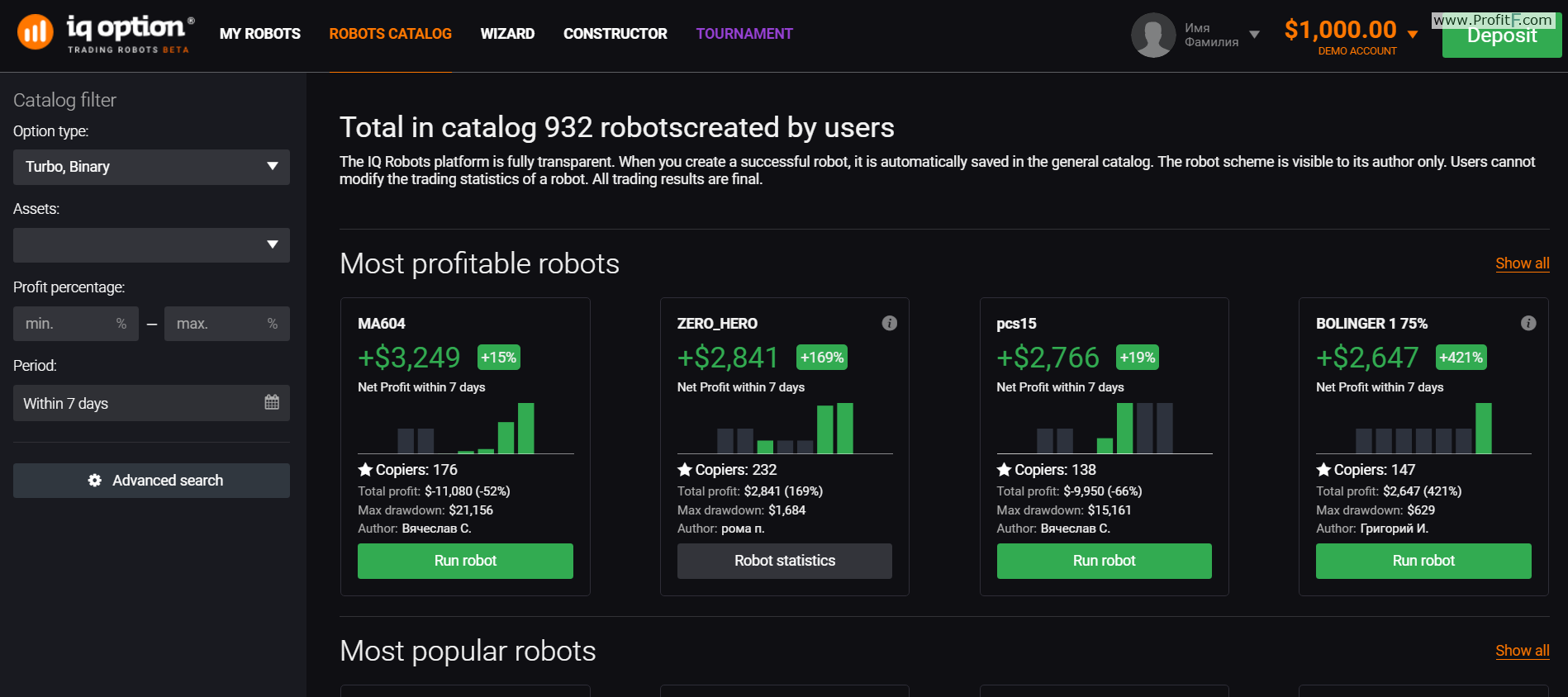Click BOLINGER 1 75% robot title

tap(1371, 324)
